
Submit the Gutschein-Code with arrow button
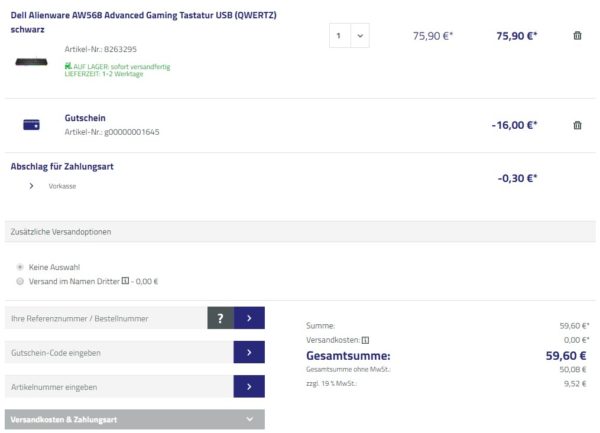(x=249, y=353)
